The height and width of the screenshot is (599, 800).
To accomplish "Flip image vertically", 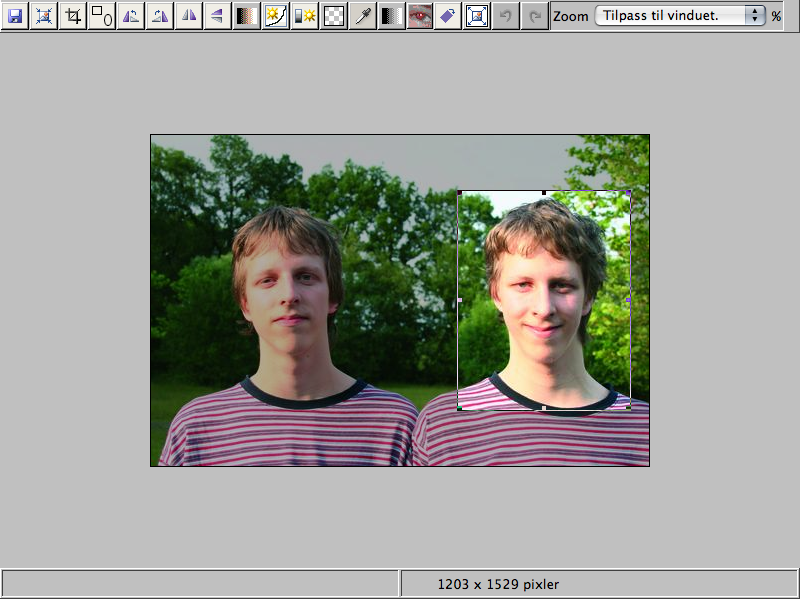I will coord(218,16).
